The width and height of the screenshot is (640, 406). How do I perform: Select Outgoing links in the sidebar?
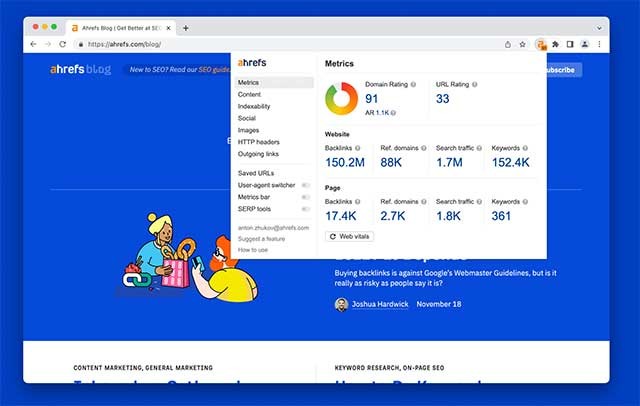[258, 154]
